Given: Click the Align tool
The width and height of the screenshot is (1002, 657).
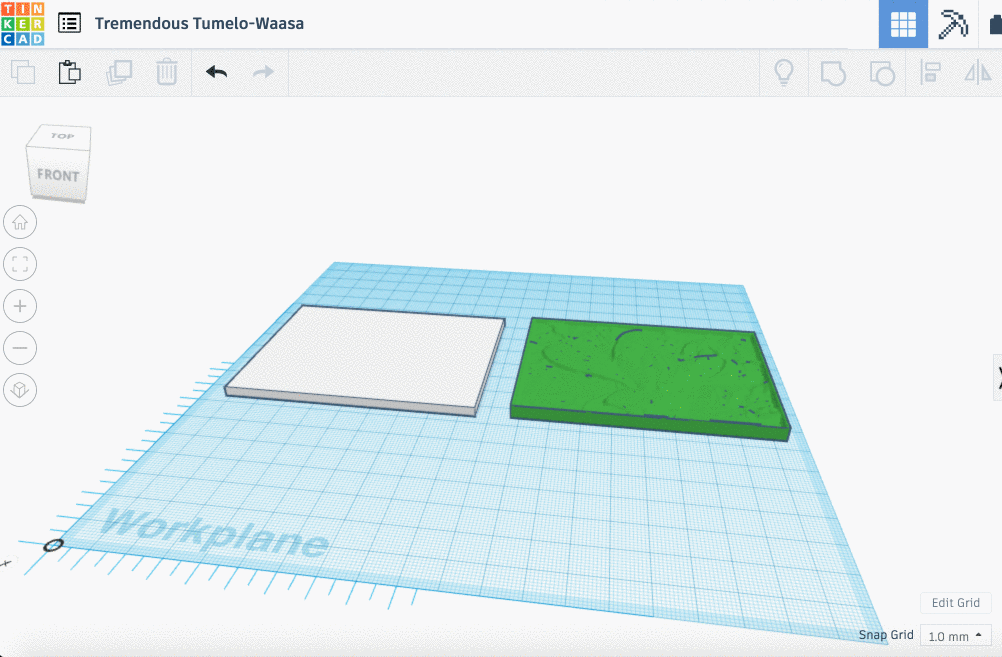Looking at the screenshot, I should click(930, 72).
